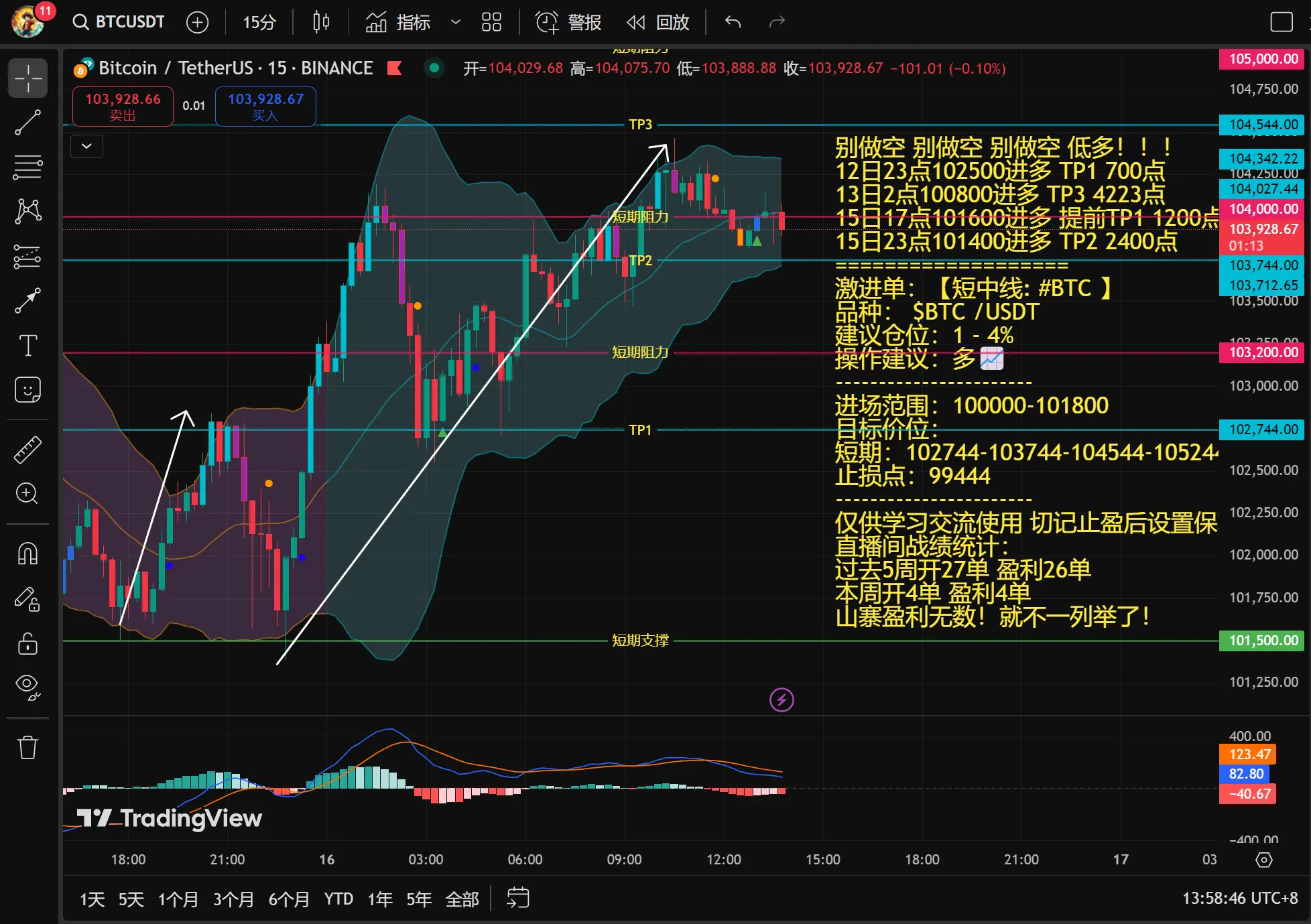Open the BTCUSDT symbol search
The width and height of the screenshot is (1311, 924).
119,22
